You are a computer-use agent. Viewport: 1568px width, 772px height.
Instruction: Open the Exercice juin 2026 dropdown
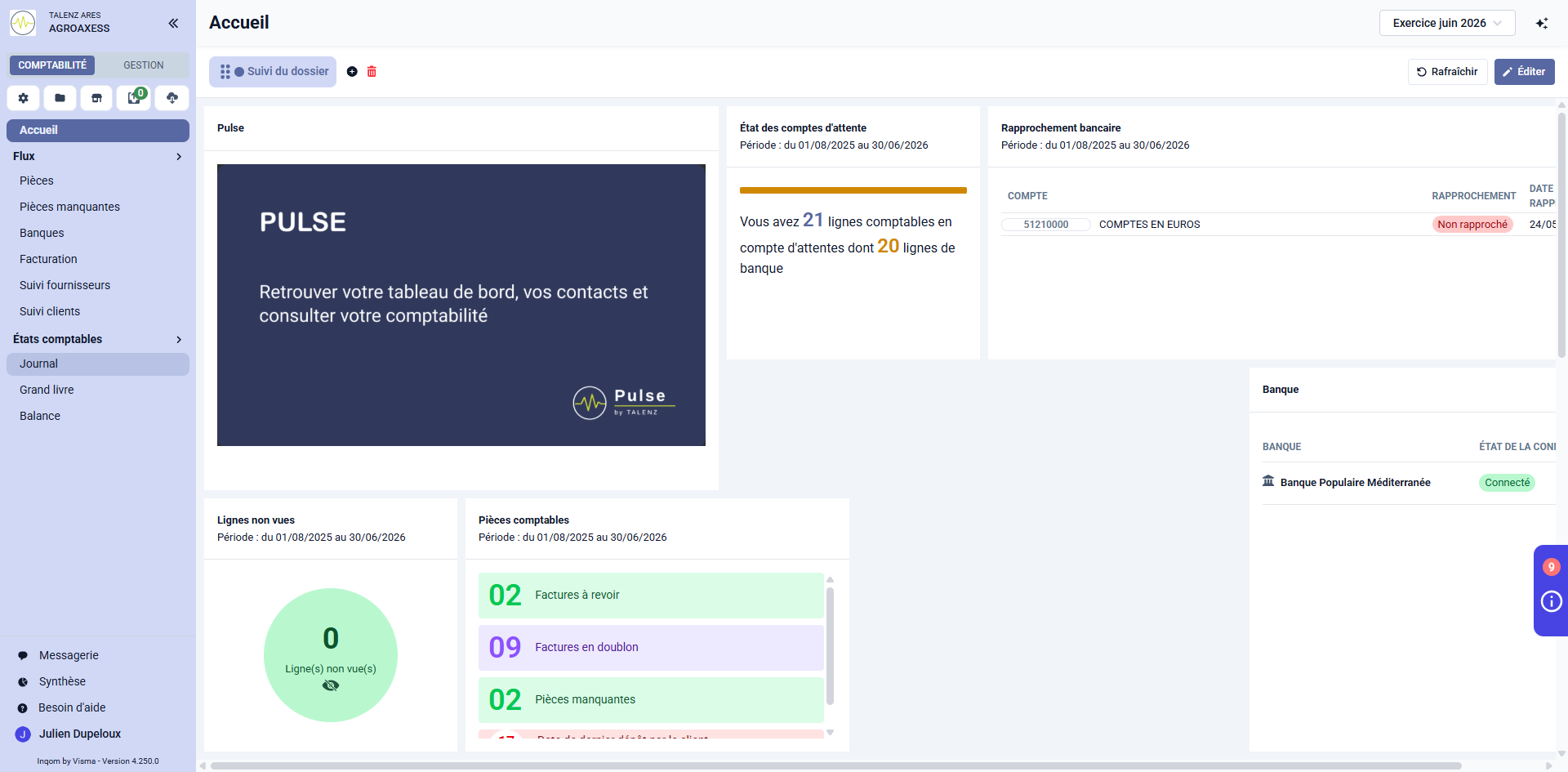pos(1447,23)
